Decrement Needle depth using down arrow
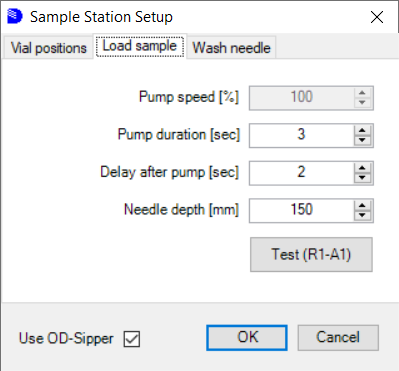Screen dimensions: 399x371 click(x=362, y=215)
